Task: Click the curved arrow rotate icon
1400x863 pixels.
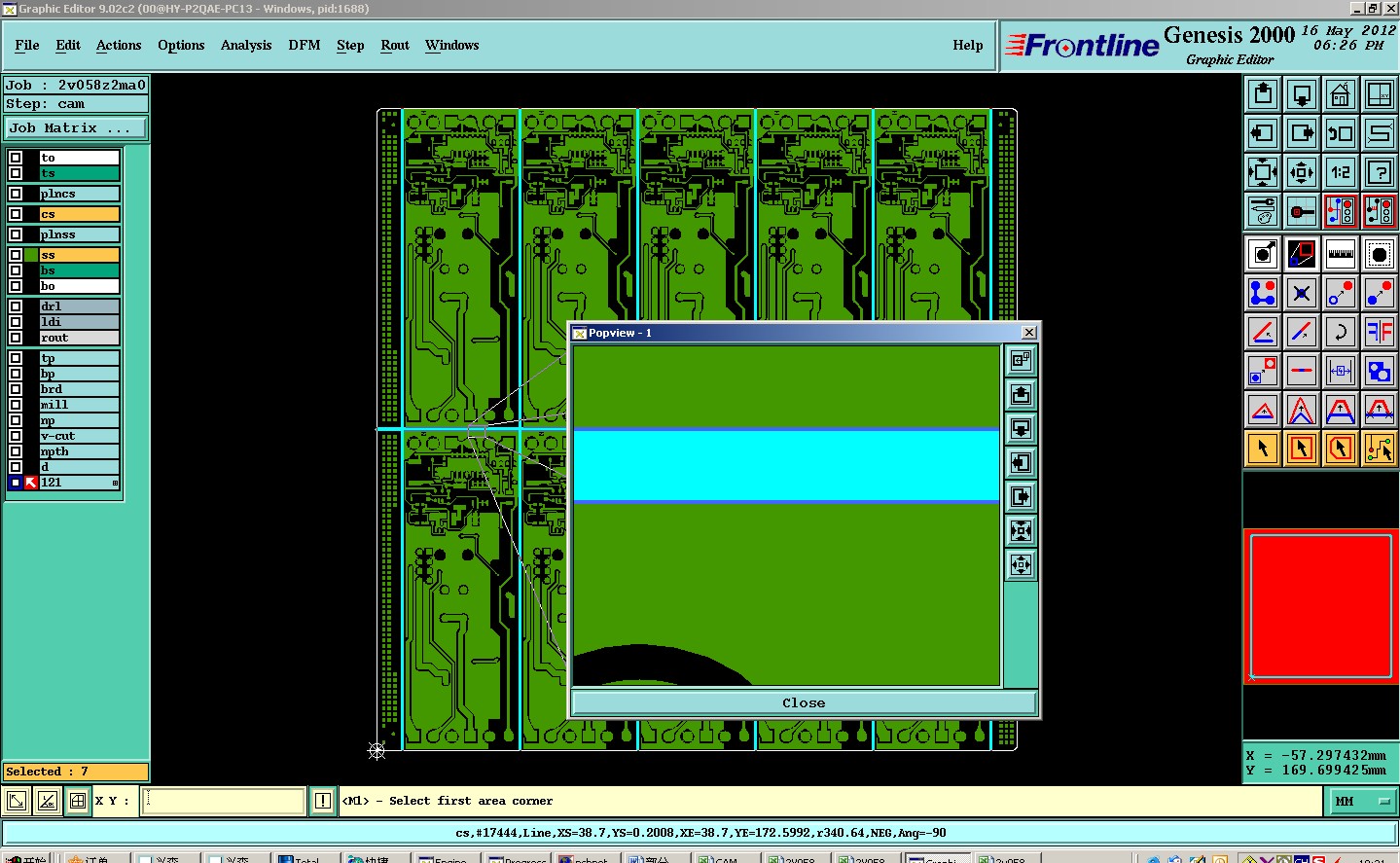Action: [x=1341, y=332]
